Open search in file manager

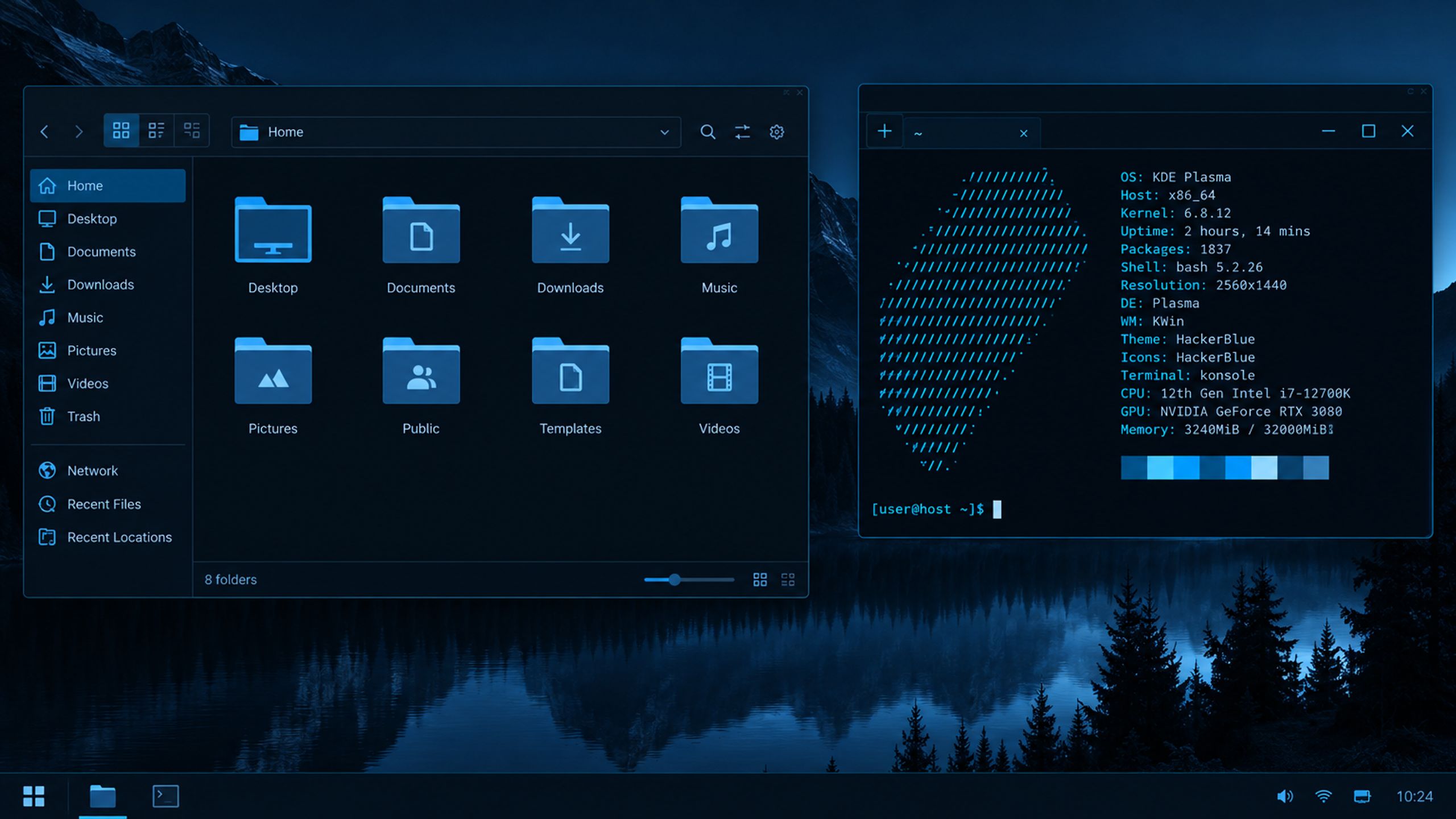pos(708,132)
